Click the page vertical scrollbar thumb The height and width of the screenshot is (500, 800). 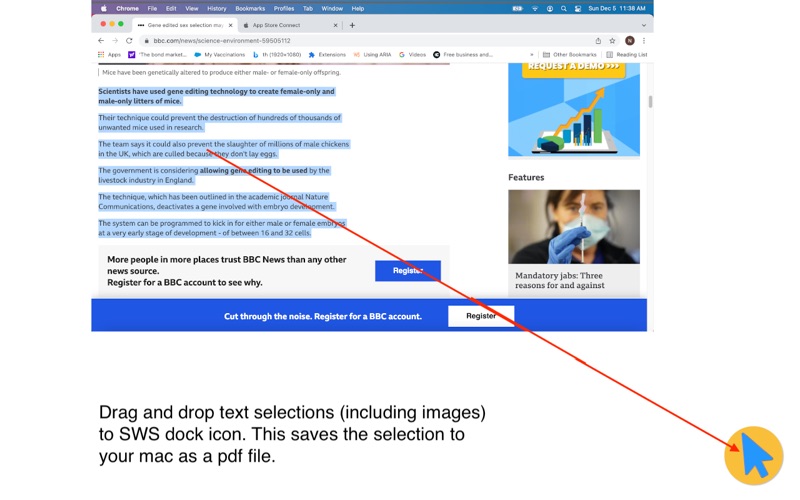(x=650, y=102)
